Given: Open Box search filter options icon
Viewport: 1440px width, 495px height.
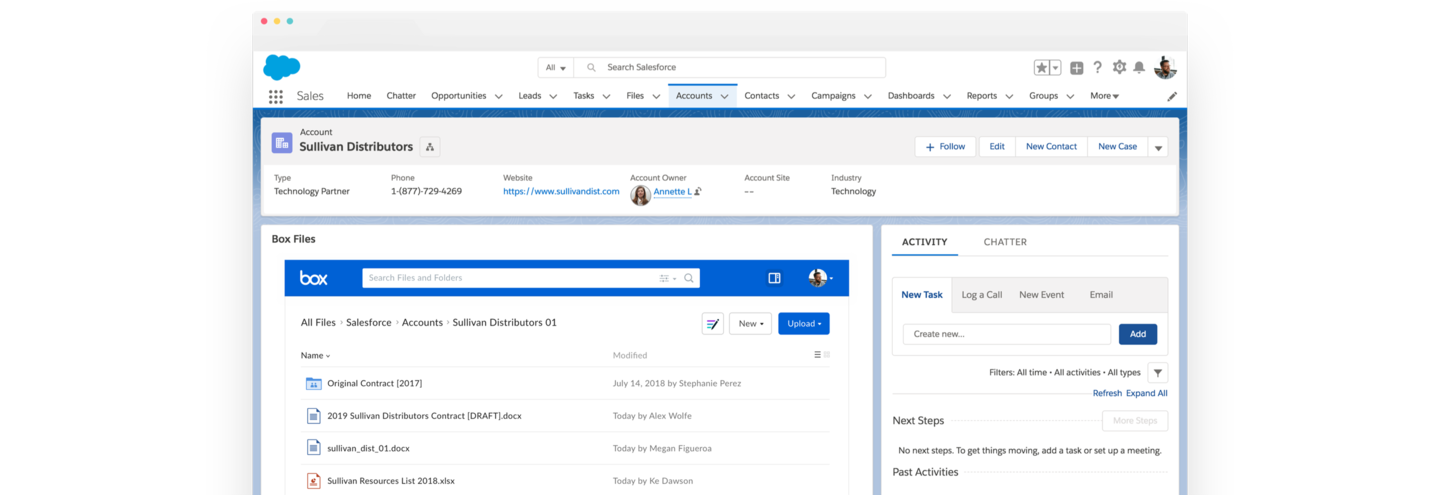Looking at the screenshot, I should tap(668, 278).
